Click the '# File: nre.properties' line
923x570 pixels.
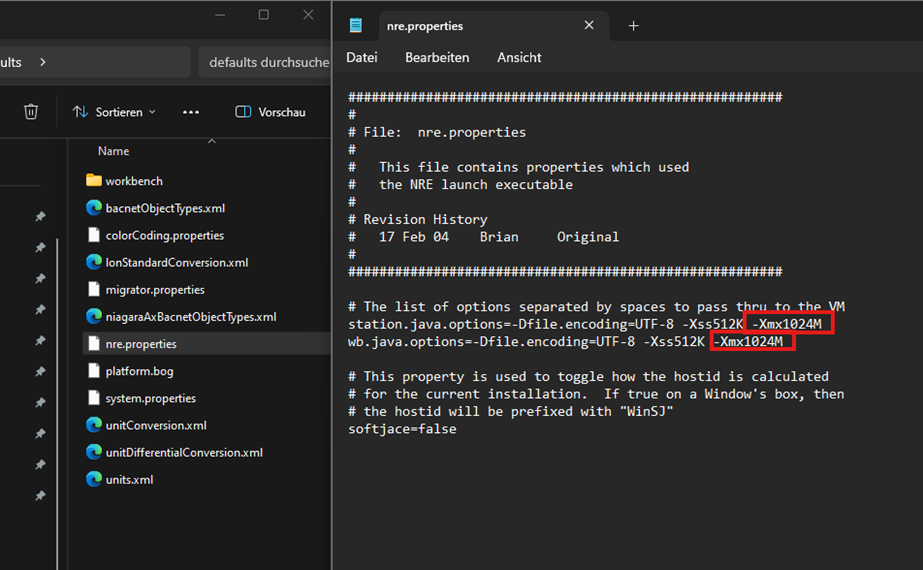437,132
